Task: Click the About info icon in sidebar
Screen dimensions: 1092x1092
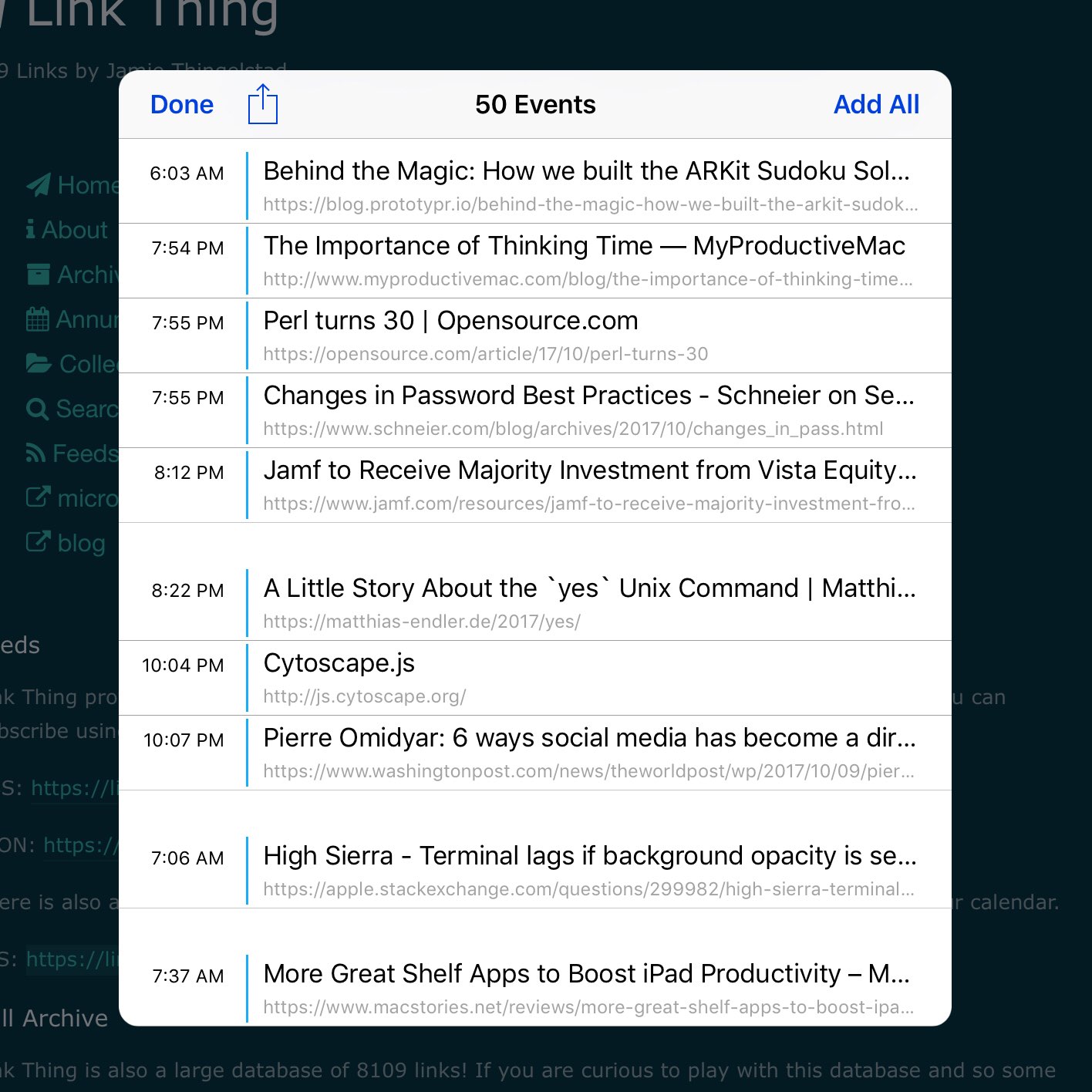Action: (x=30, y=230)
